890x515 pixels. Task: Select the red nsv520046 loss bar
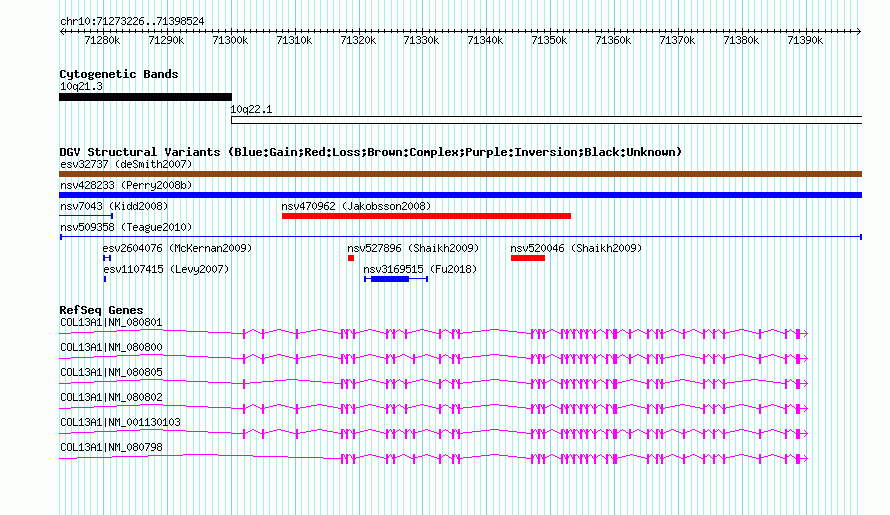528,258
